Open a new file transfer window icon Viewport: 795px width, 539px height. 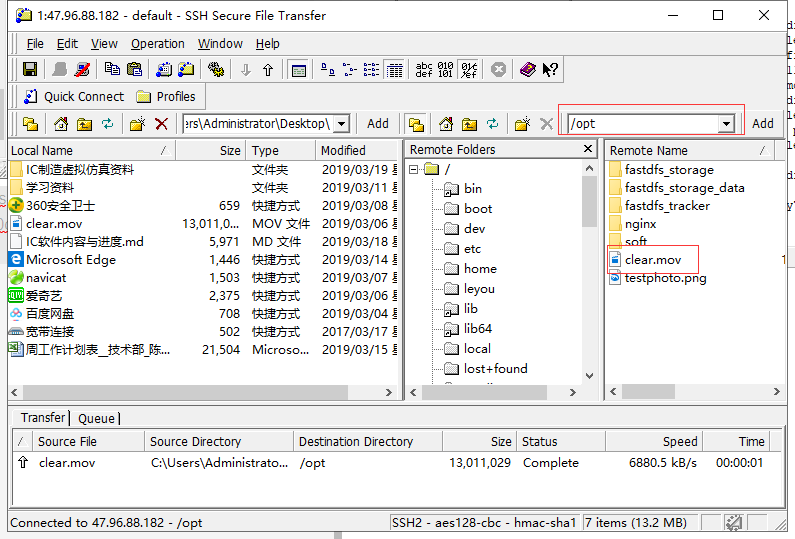point(186,69)
